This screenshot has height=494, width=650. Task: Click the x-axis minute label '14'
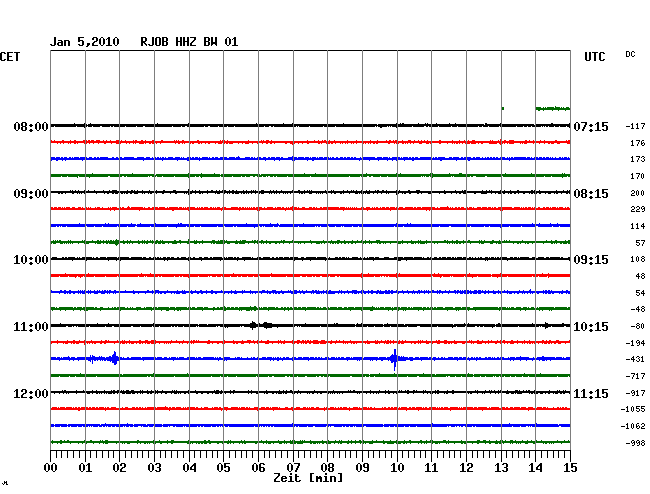pos(535,468)
